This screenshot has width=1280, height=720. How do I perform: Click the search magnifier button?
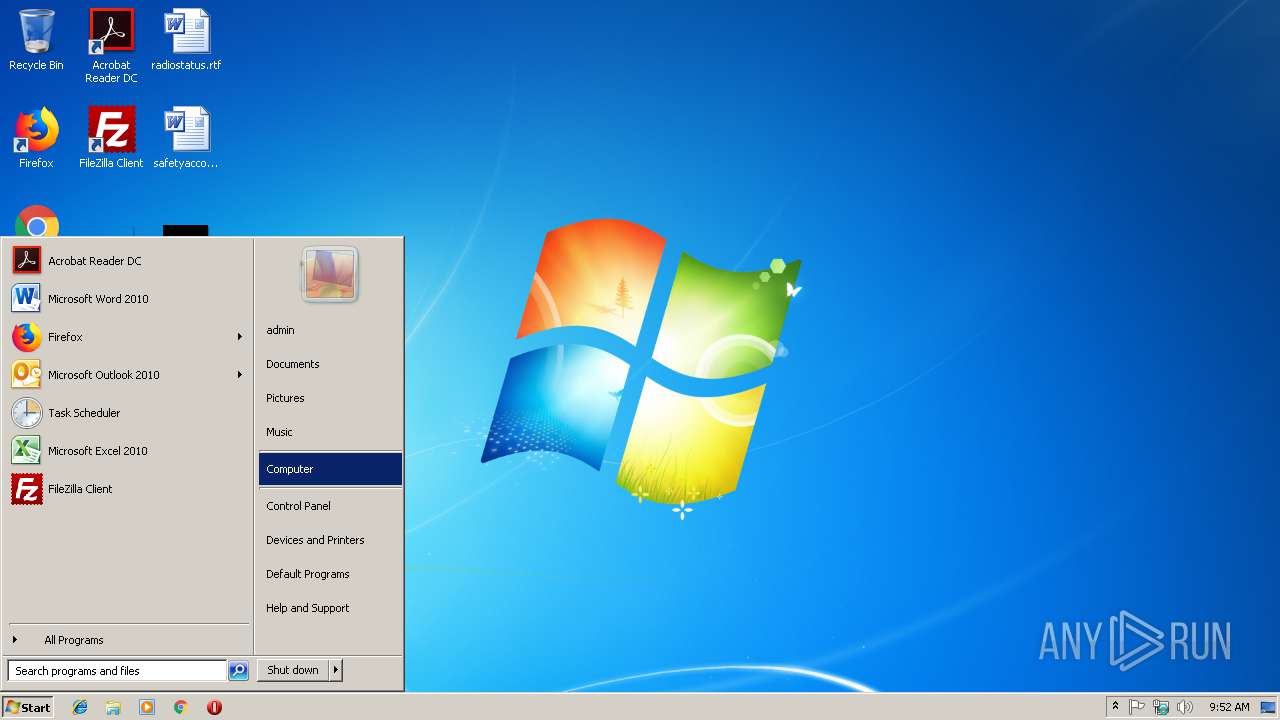[x=238, y=671]
